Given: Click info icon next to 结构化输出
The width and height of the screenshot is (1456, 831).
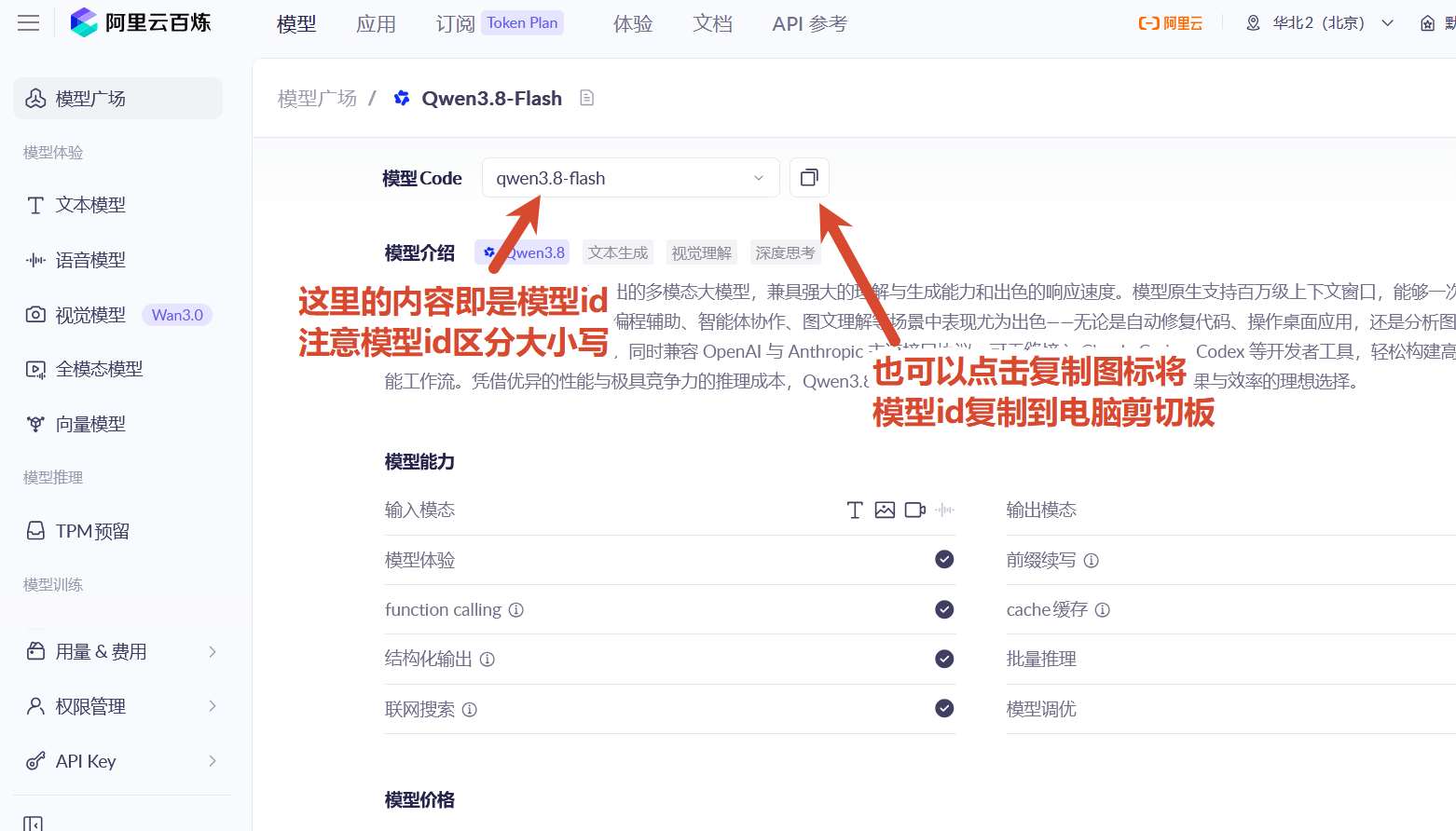Looking at the screenshot, I should [487, 660].
